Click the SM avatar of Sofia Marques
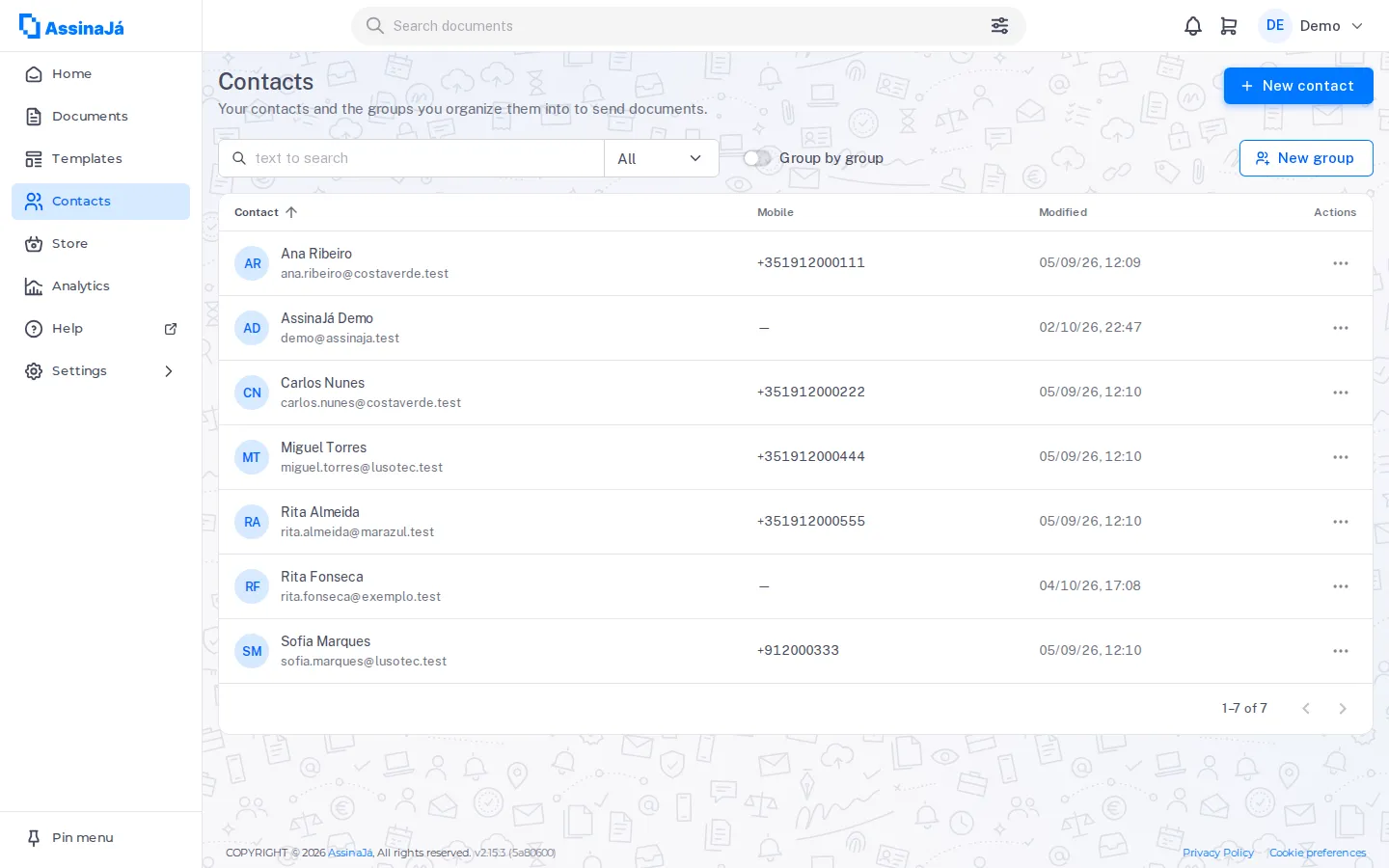This screenshot has width=1389, height=868. pos(252,651)
